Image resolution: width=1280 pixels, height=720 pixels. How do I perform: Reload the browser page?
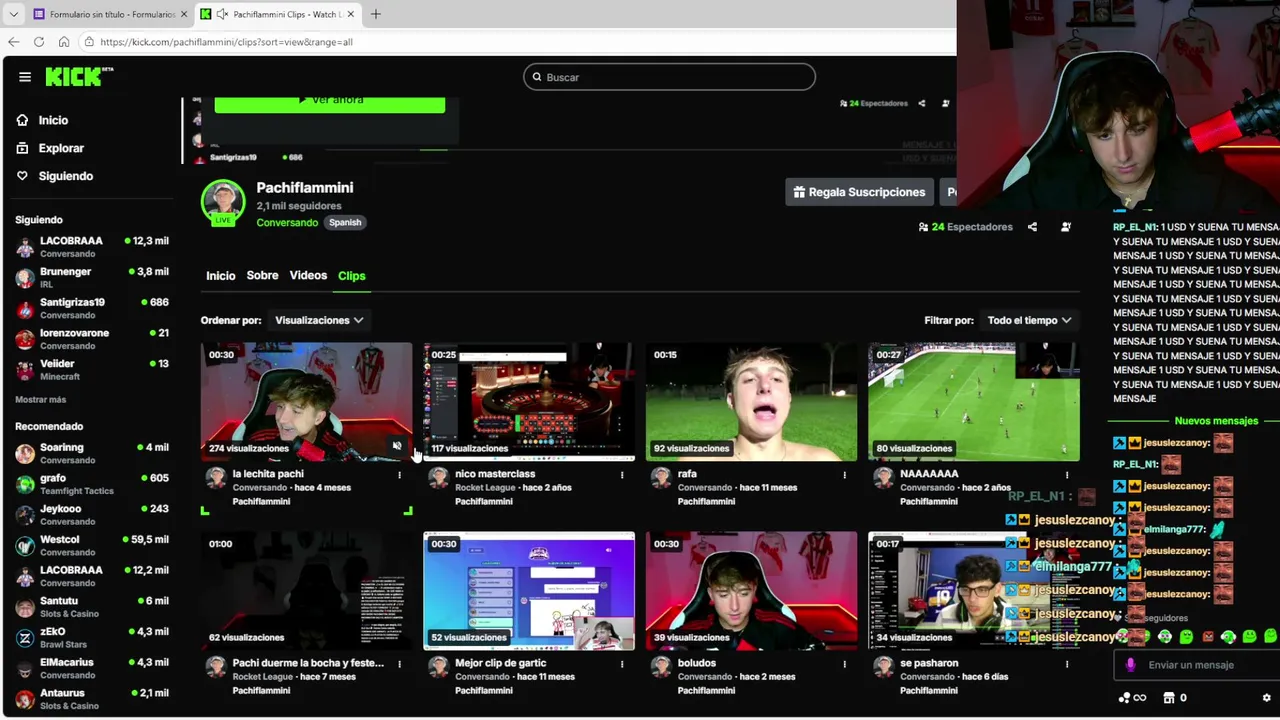click(x=39, y=42)
